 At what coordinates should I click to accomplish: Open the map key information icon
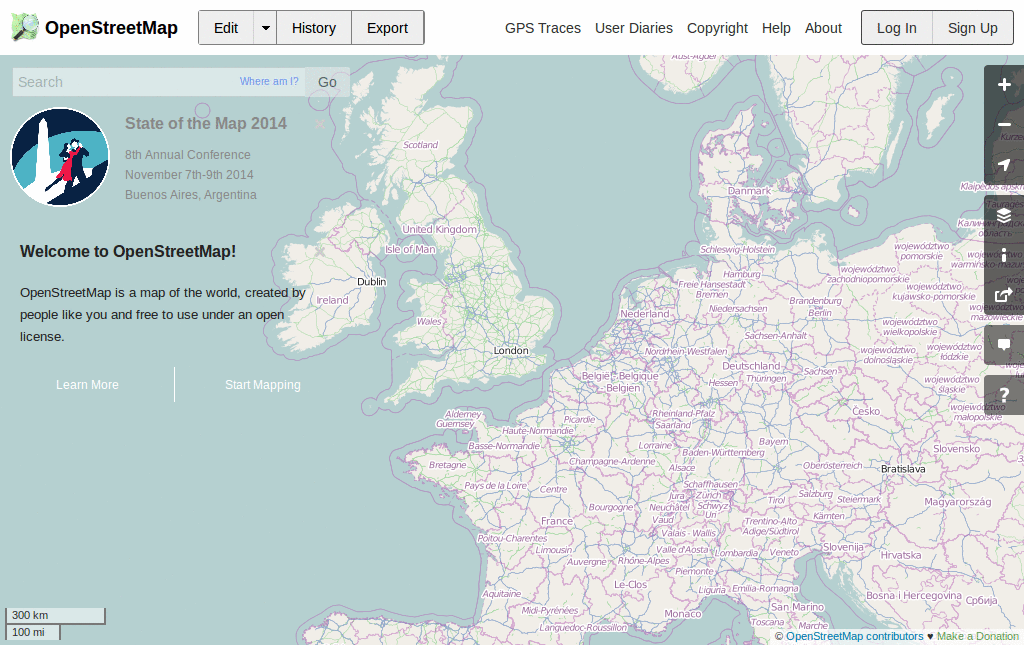(1004, 255)
